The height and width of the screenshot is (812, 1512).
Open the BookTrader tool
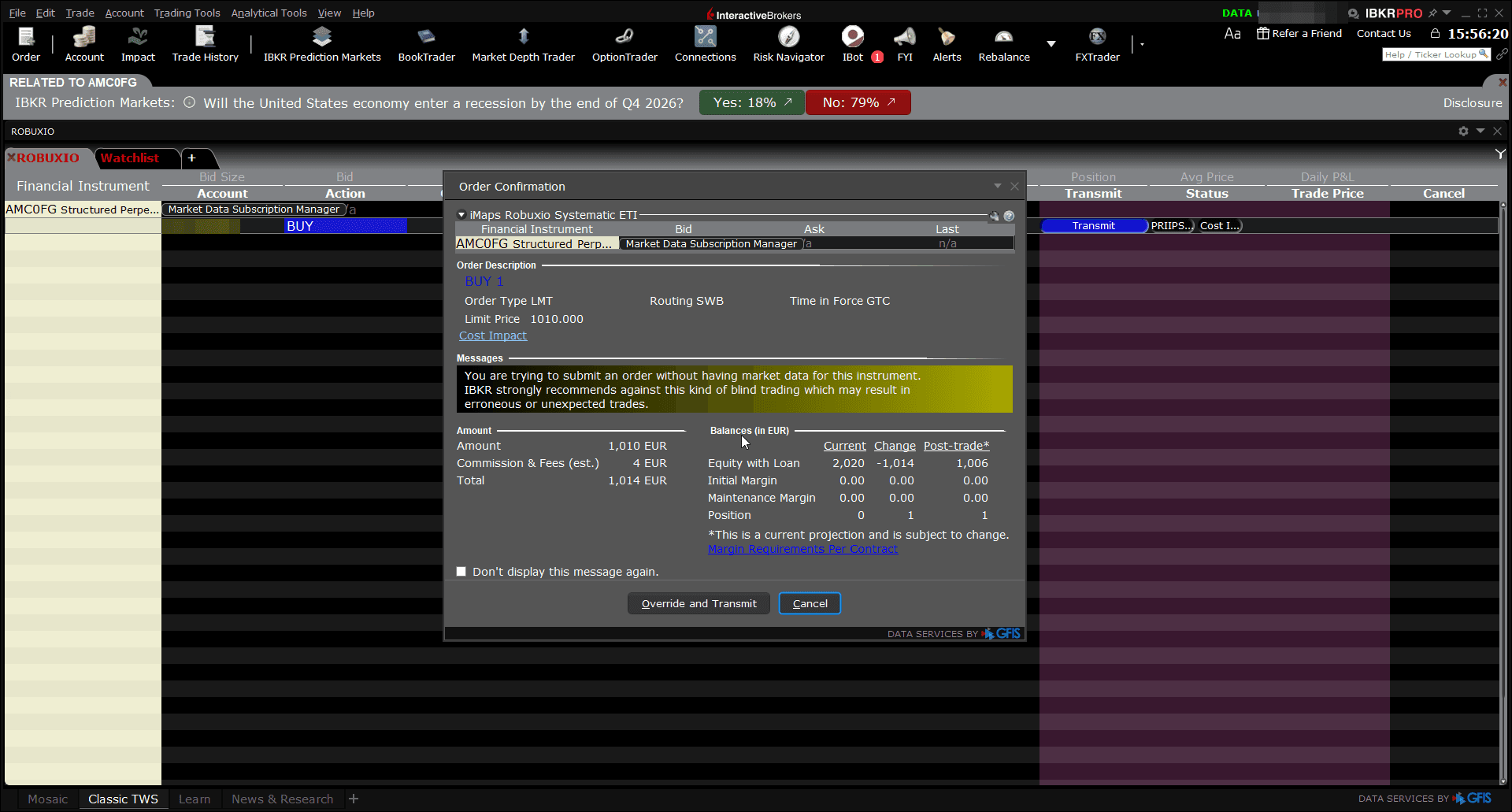(426, 44)
